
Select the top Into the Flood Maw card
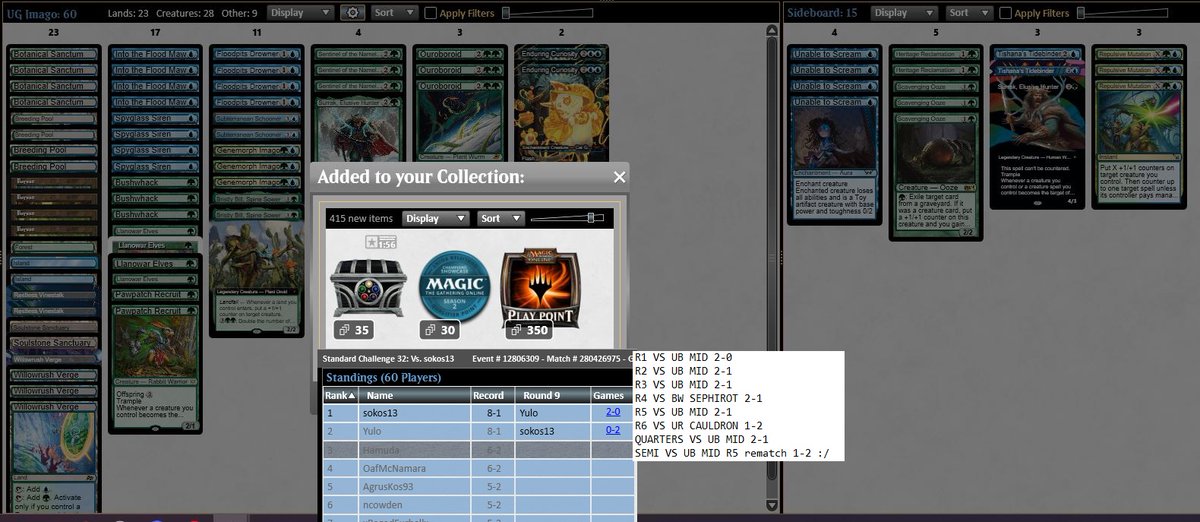tap(157, 53)
